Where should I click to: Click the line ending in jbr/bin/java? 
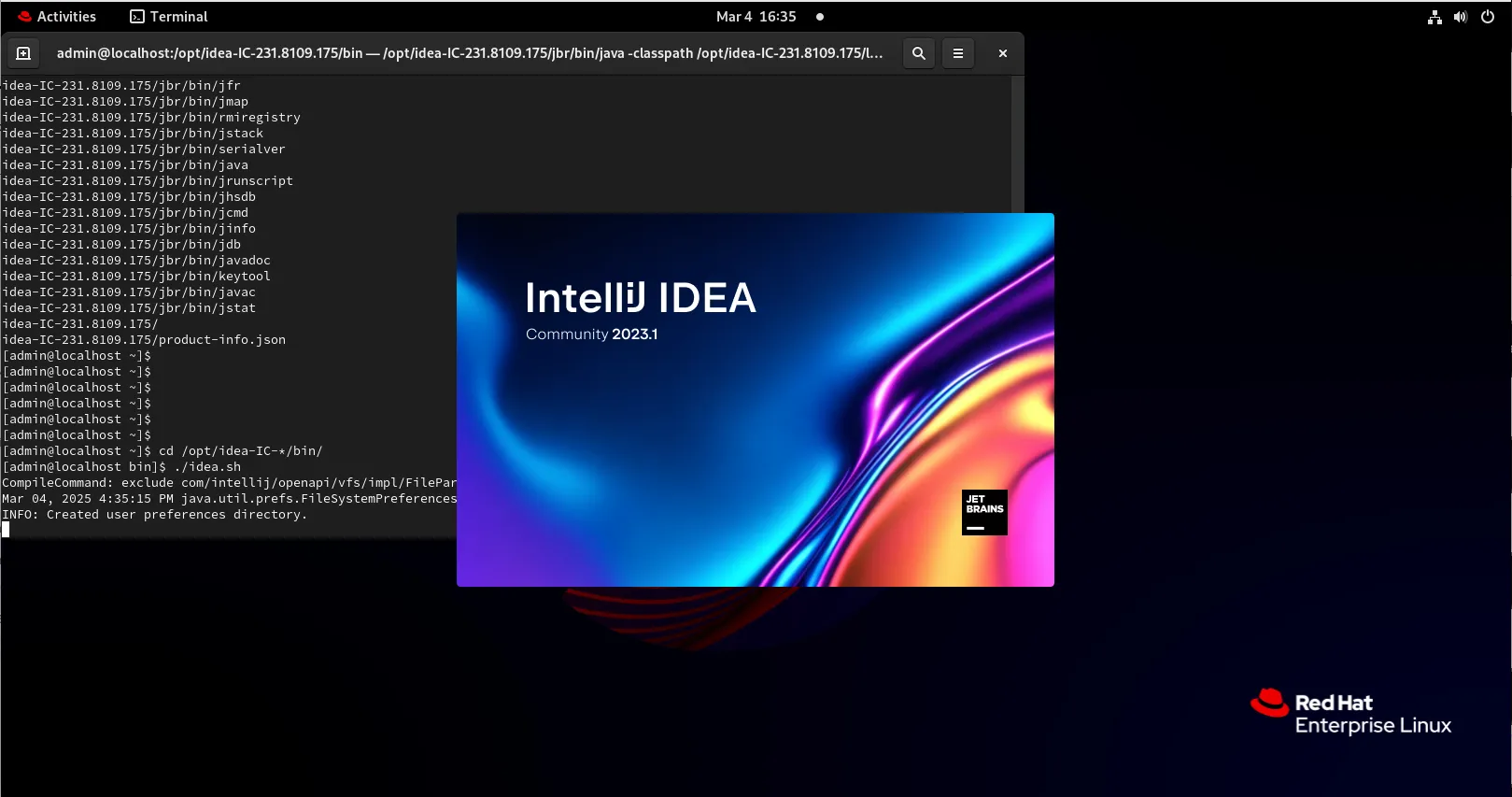point(125,164)
